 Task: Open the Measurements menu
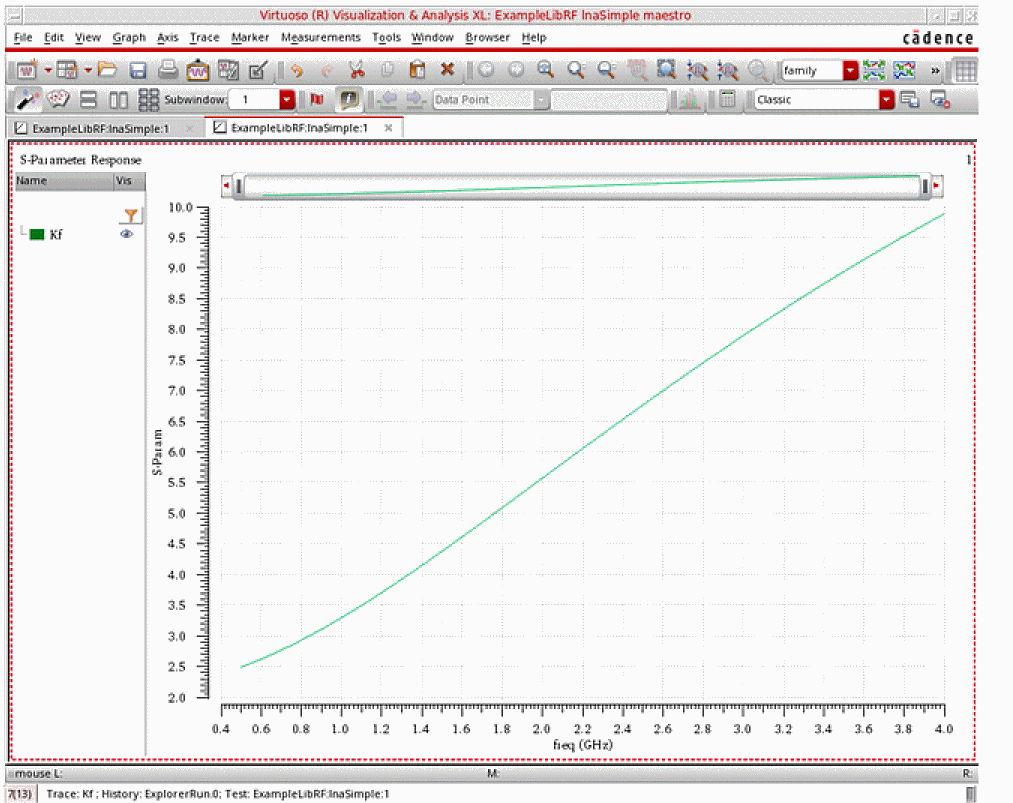(x=320, y=37)
